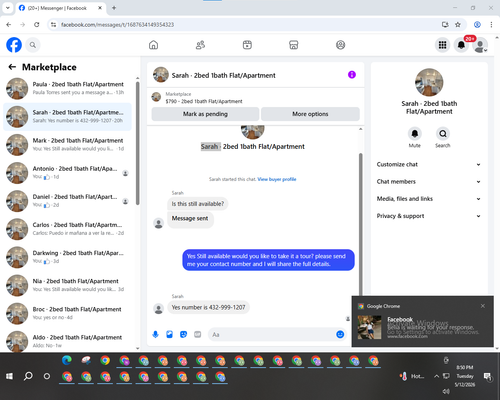Open the tab search dropdown arrow
The height and width of the screenshot is (400, 500).
8,8
